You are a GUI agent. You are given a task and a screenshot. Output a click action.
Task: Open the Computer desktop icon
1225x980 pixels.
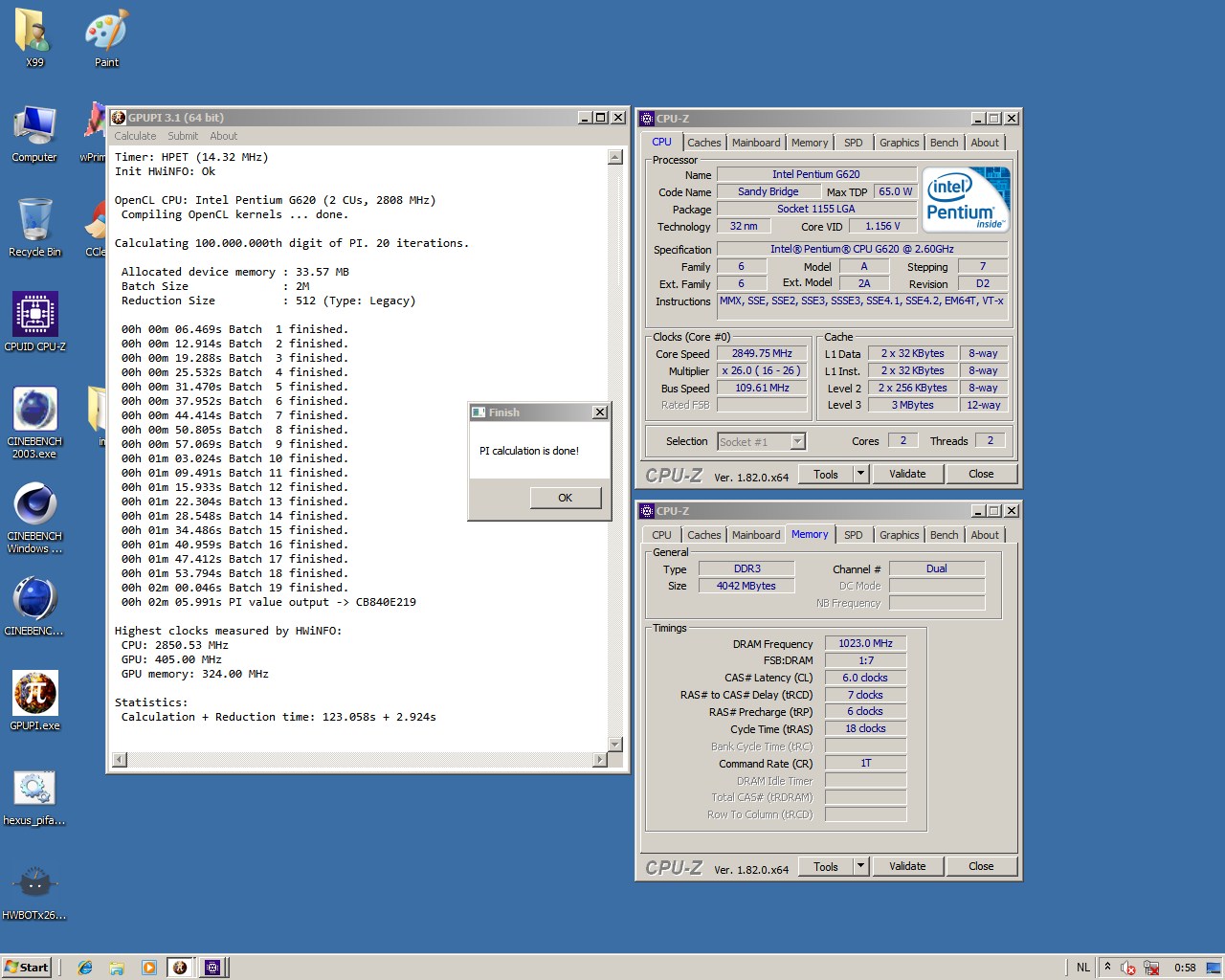[x=34, y=133]
